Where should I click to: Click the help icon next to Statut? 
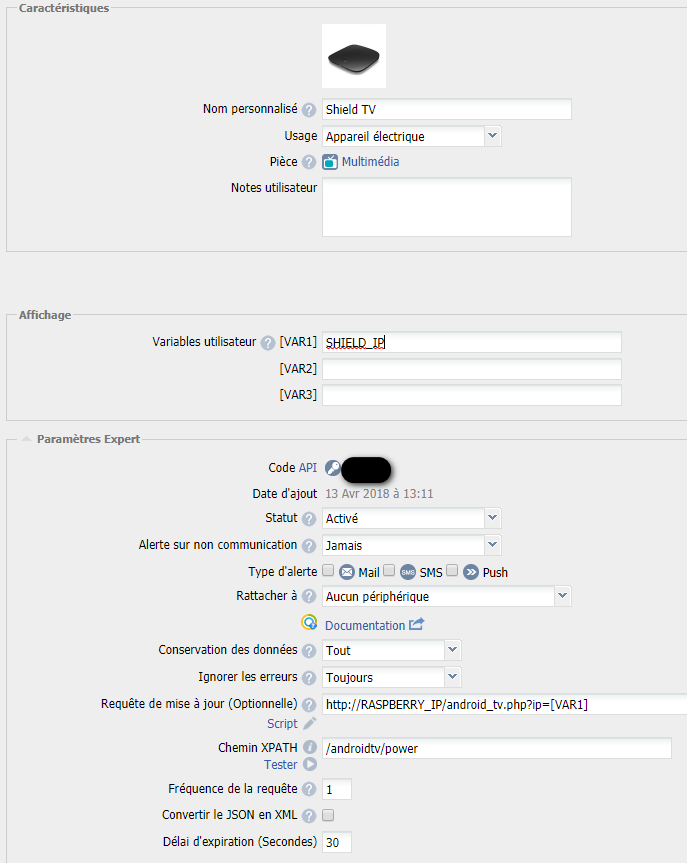[309, 519]
